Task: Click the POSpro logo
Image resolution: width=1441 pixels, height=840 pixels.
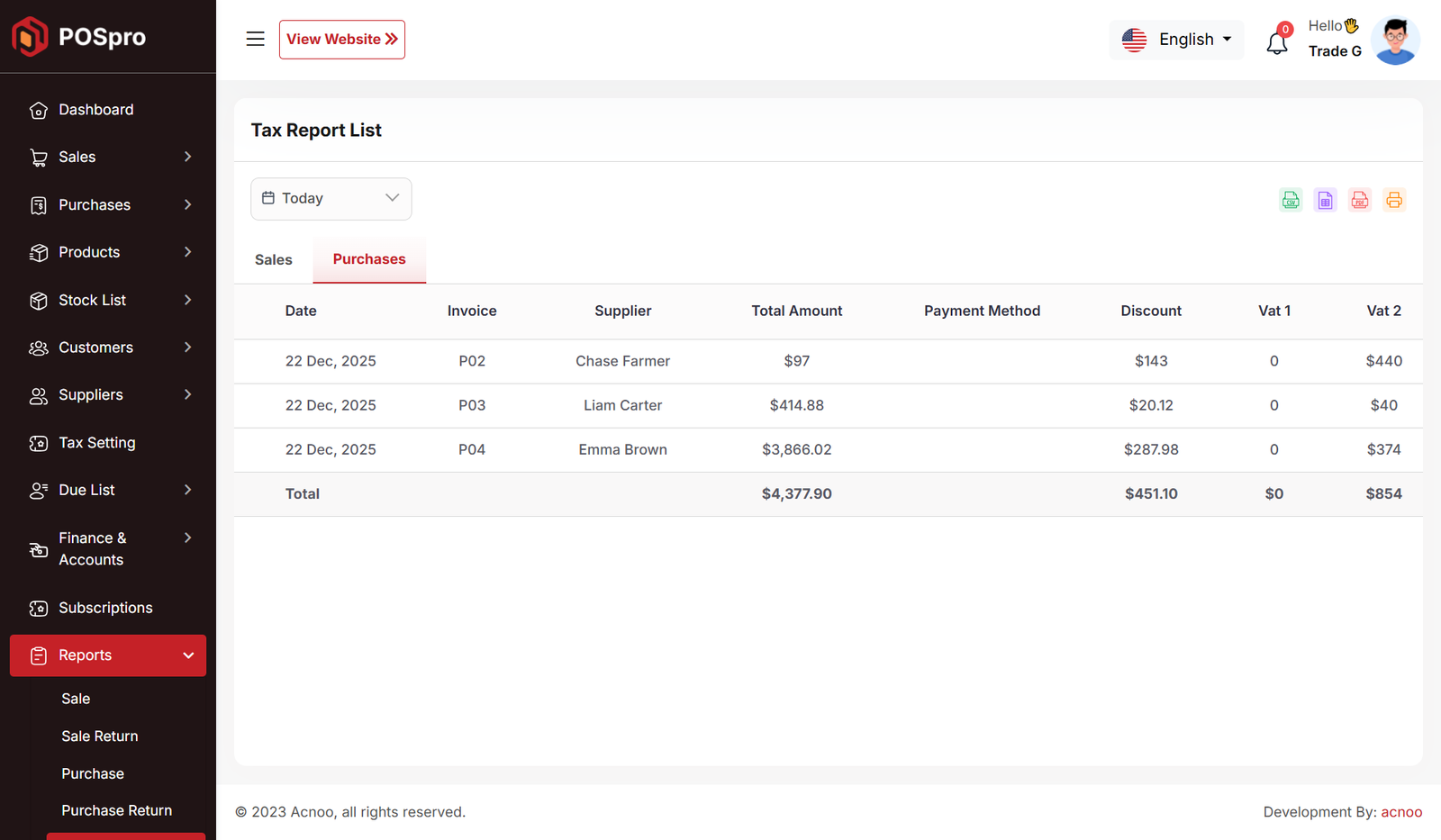Action: tap(79, 37)
